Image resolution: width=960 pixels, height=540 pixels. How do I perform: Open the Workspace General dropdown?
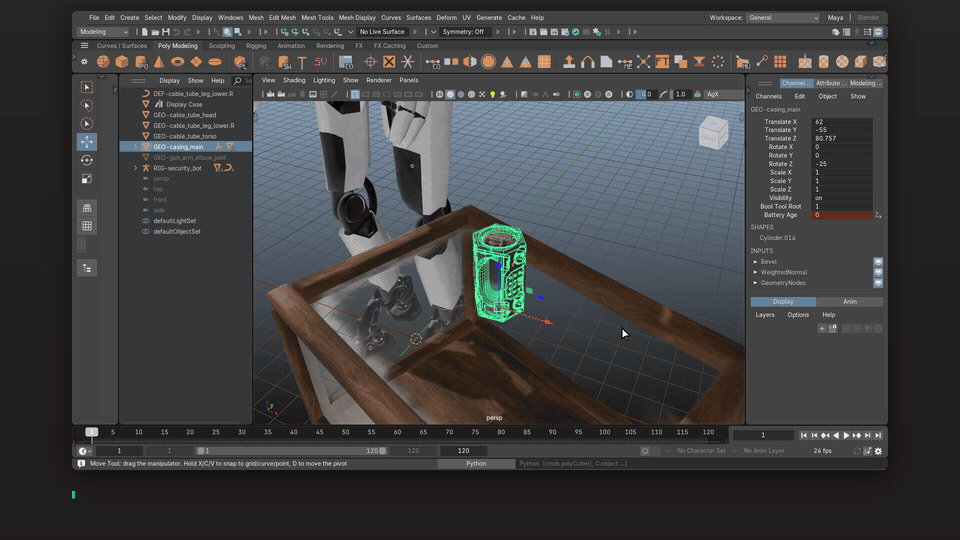click(x=783, y=18)
